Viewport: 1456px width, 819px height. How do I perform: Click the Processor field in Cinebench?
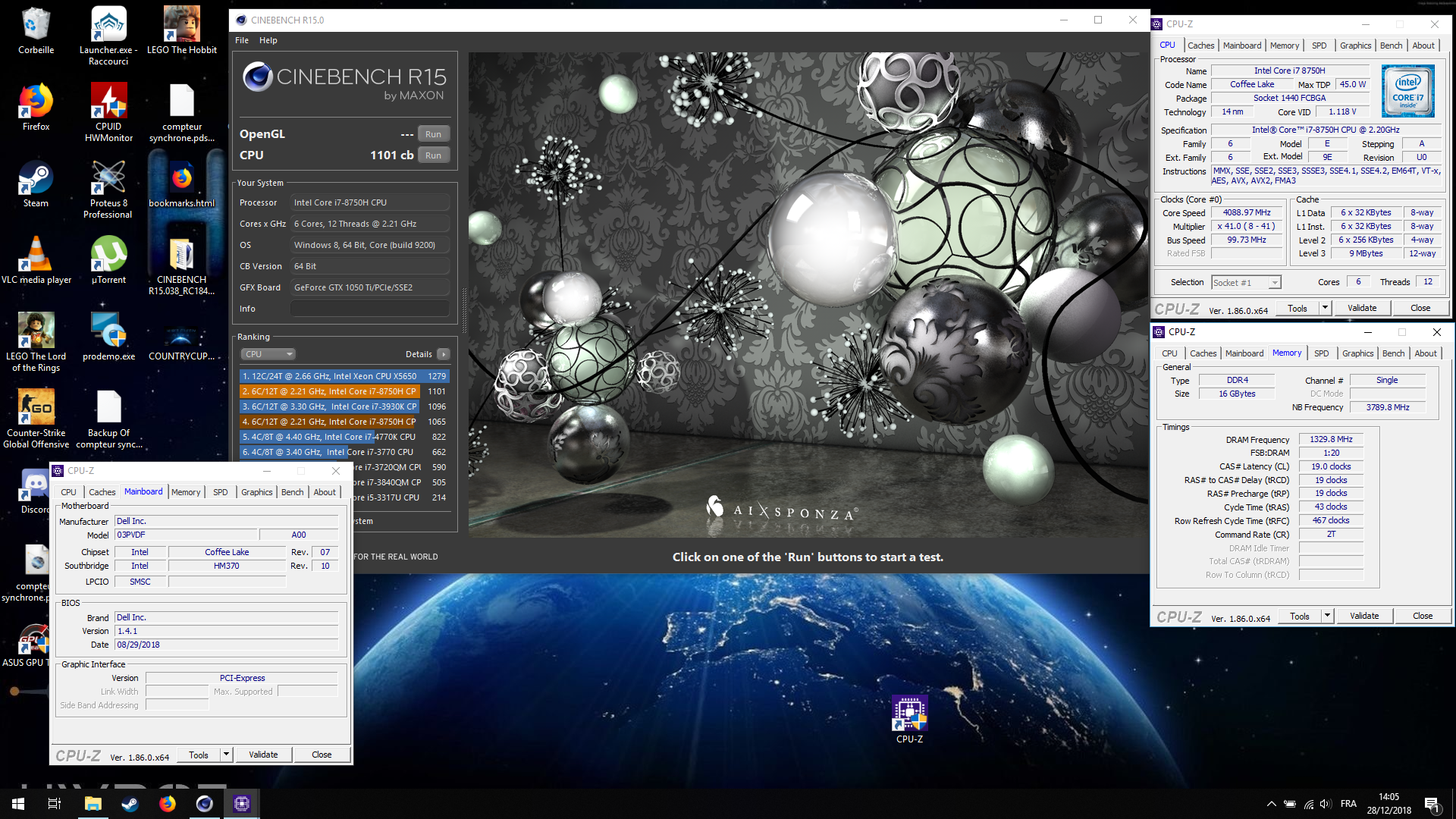coord(370,202)
